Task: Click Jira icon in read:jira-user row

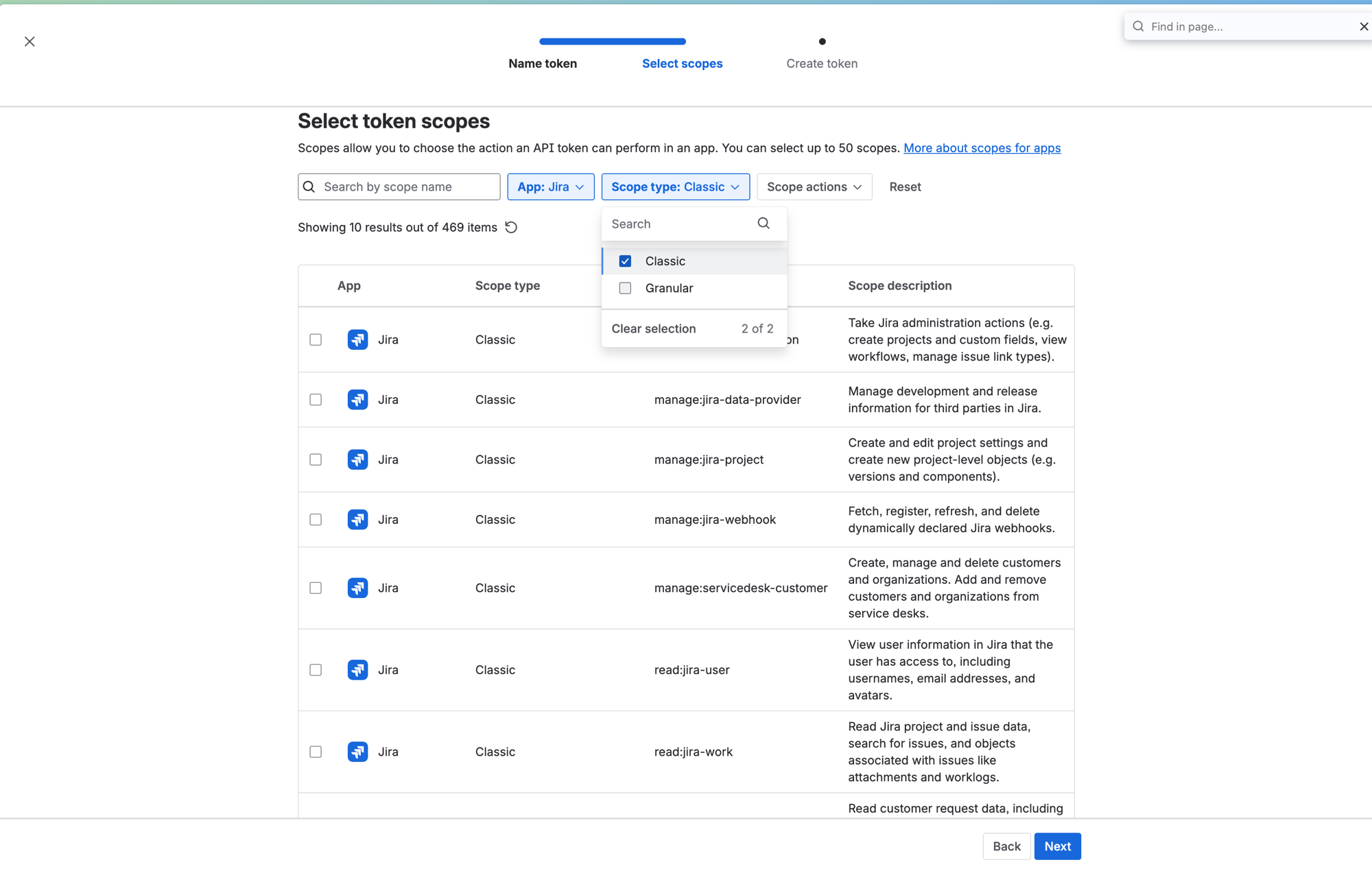Action: click(x=357, y=669)
